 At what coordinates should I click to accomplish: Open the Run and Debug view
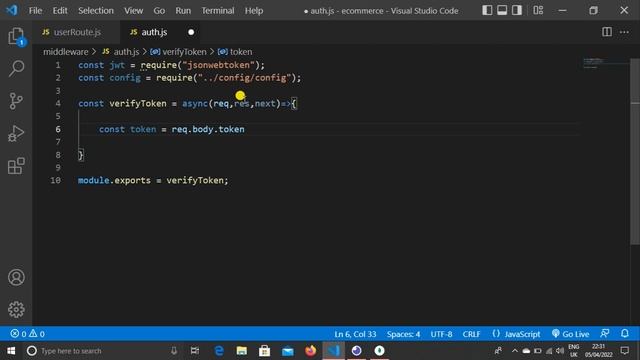(16, 133)
